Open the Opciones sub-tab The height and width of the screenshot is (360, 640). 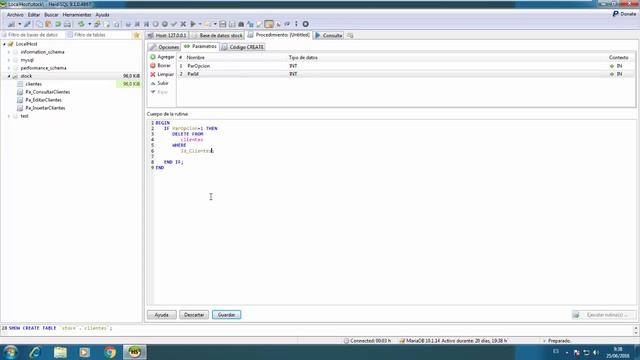point(164,47)
